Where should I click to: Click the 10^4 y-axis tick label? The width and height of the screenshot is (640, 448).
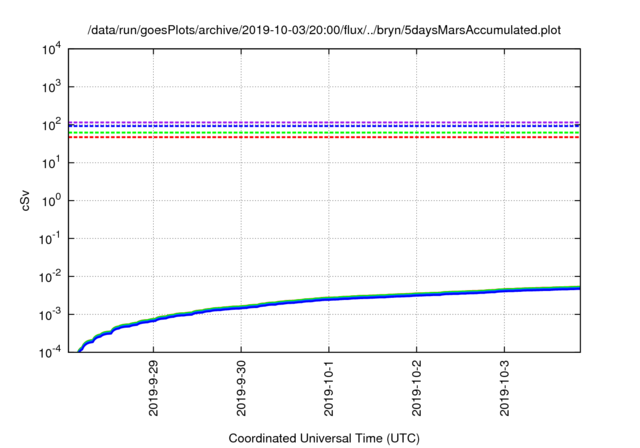point(52,49)
